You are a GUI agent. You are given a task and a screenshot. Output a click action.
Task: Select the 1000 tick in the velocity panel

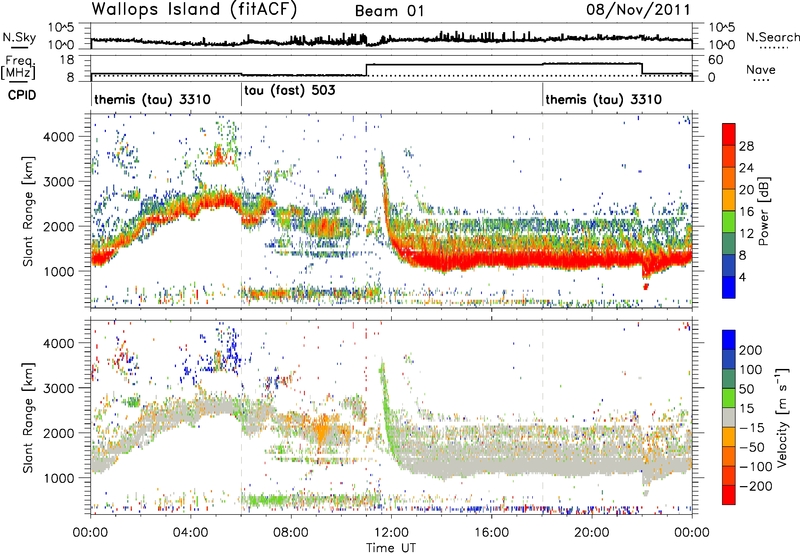tap(58, 478)
